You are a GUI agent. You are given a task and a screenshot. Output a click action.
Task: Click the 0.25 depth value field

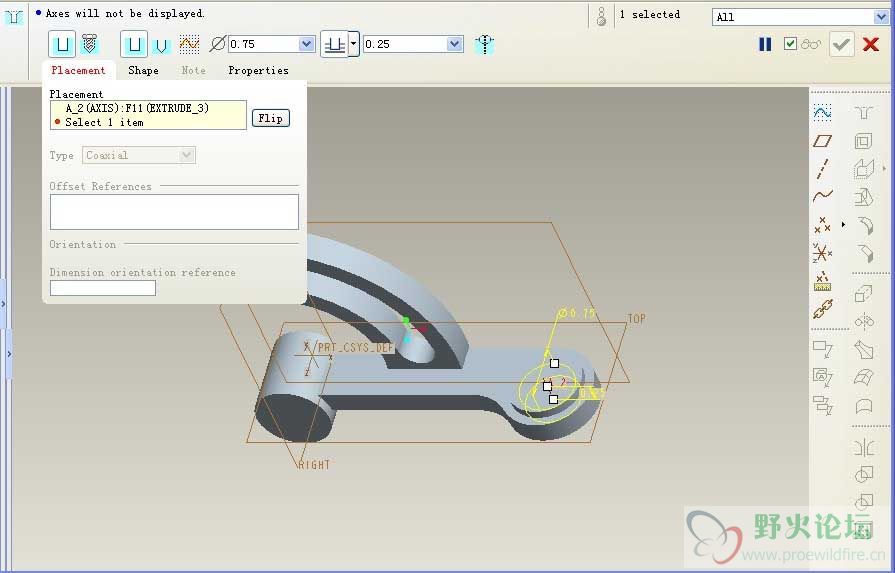pos(405,44)
